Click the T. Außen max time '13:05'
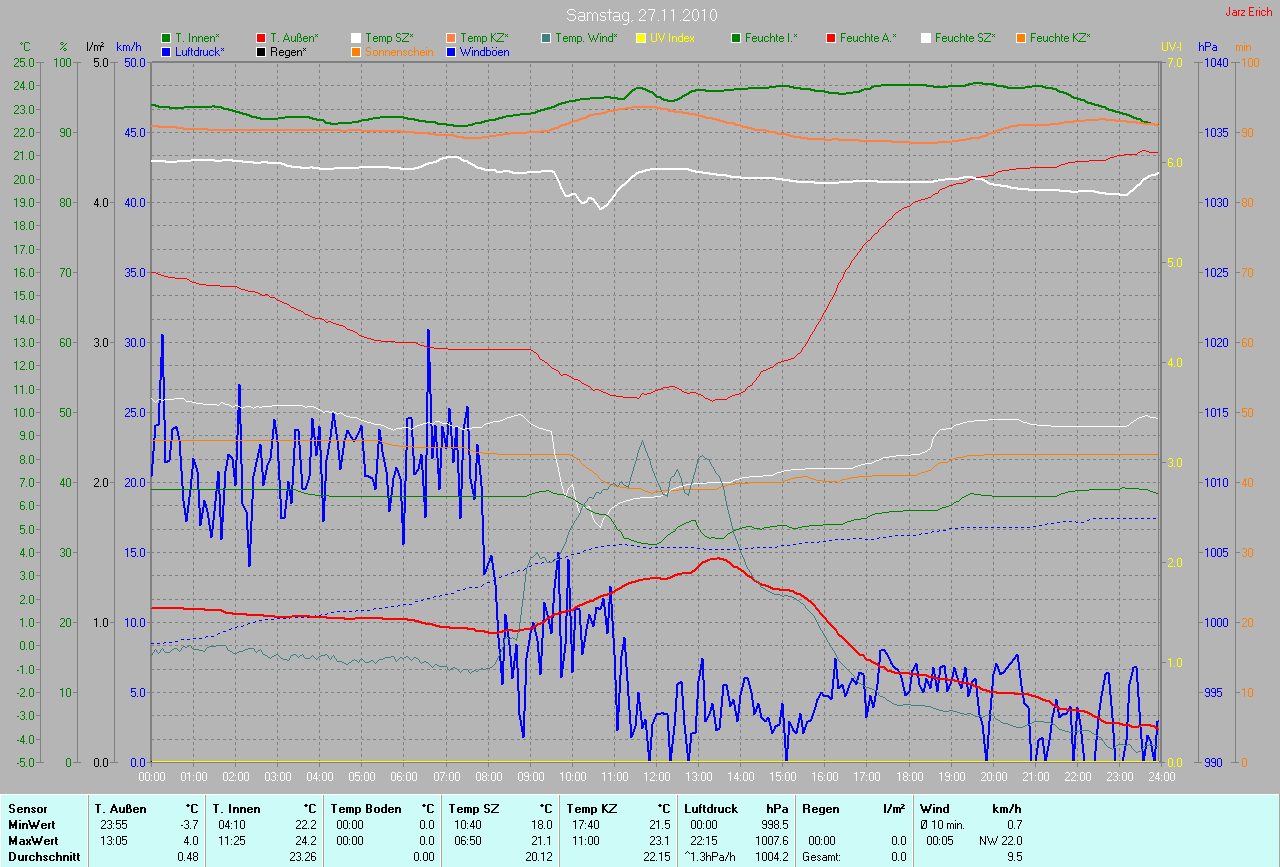This screenshot has width=1280, height=867. tap(113, 841)
